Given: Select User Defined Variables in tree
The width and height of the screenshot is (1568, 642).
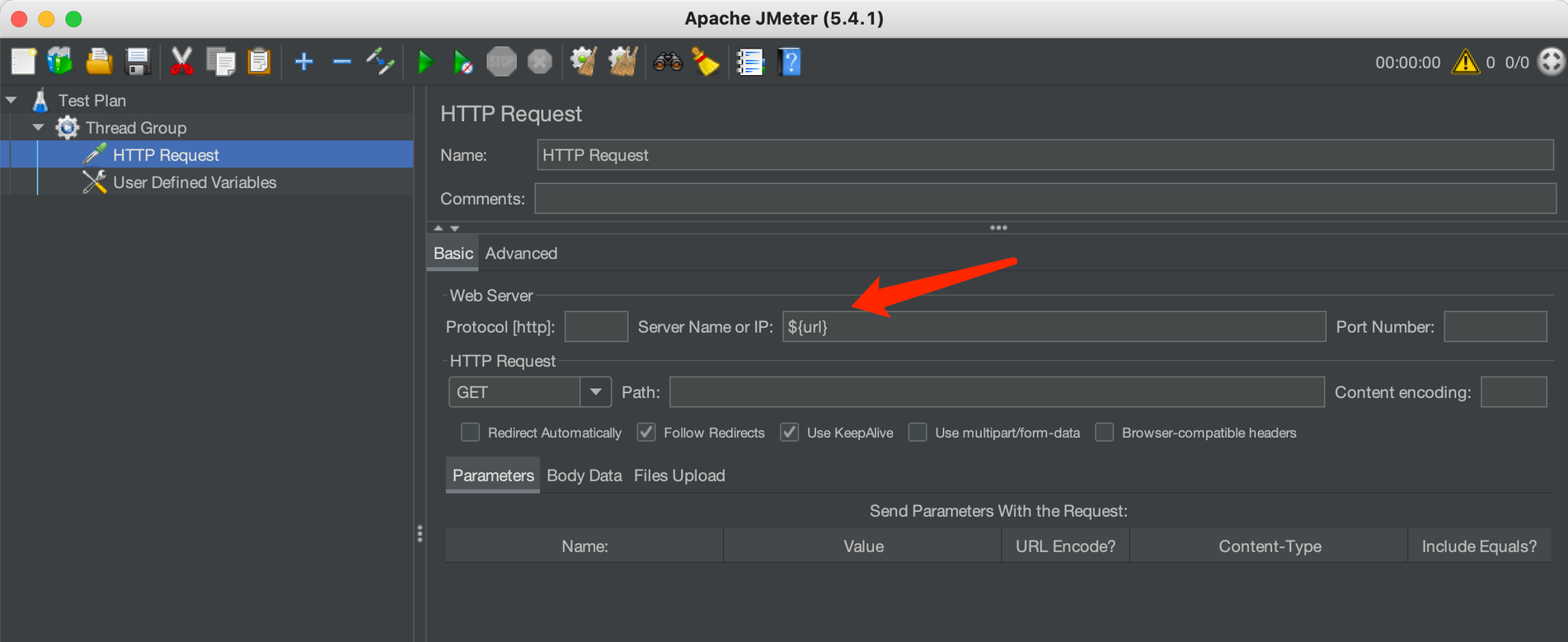Looking at the screenshot, I should [x=195, y=183].
